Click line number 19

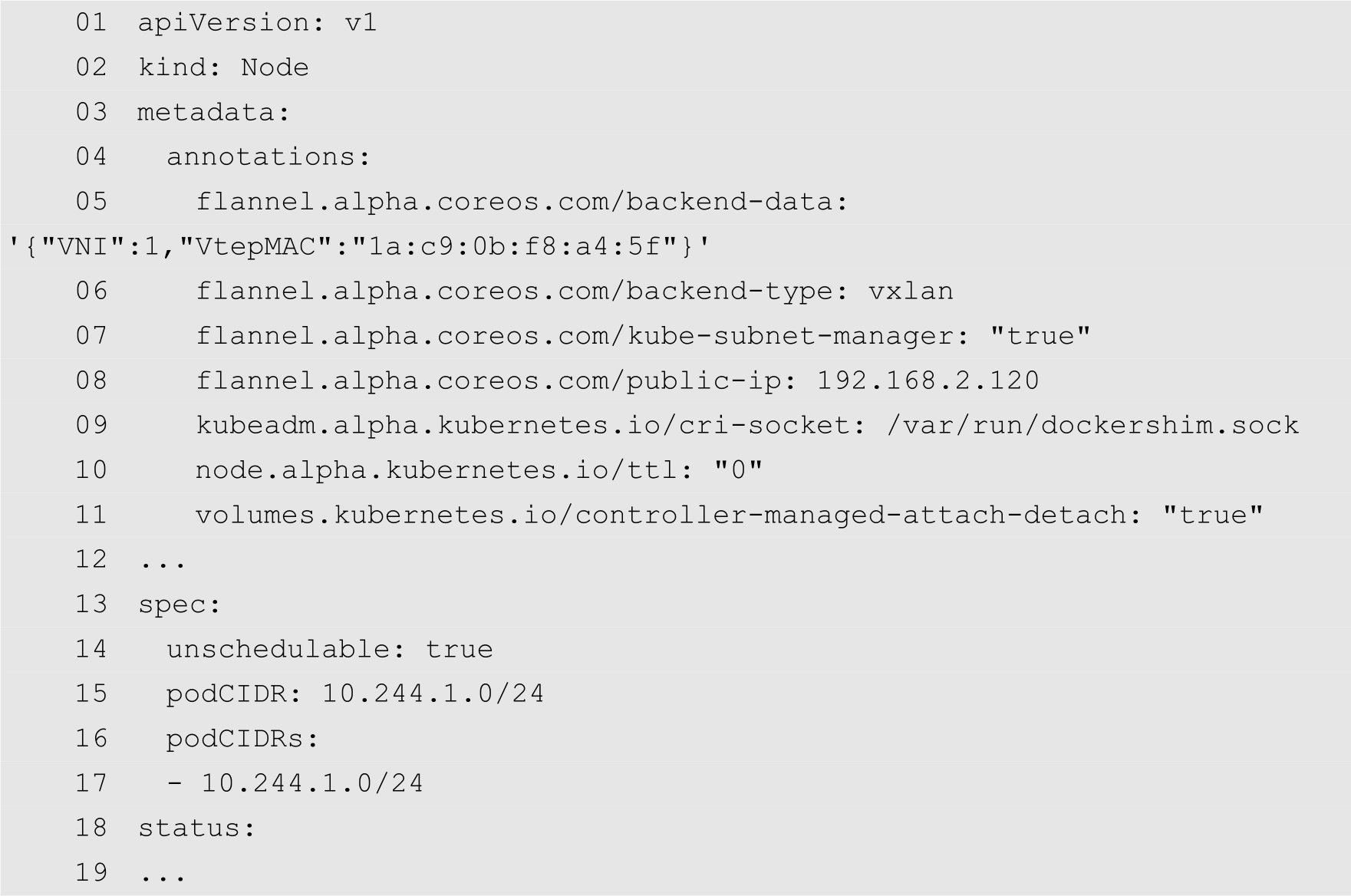pyautogui.click(x=91, y=872)
